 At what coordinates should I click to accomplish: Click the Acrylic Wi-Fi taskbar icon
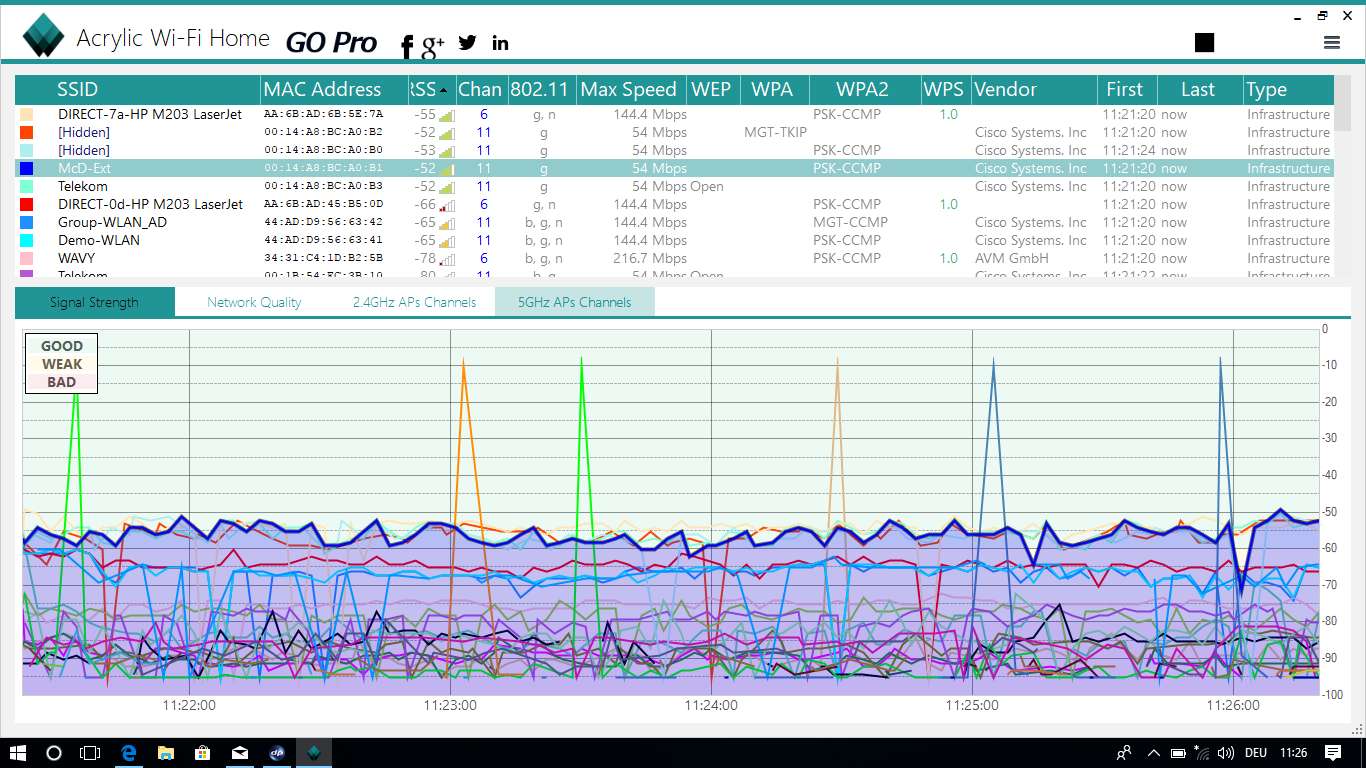coord(314,752)
